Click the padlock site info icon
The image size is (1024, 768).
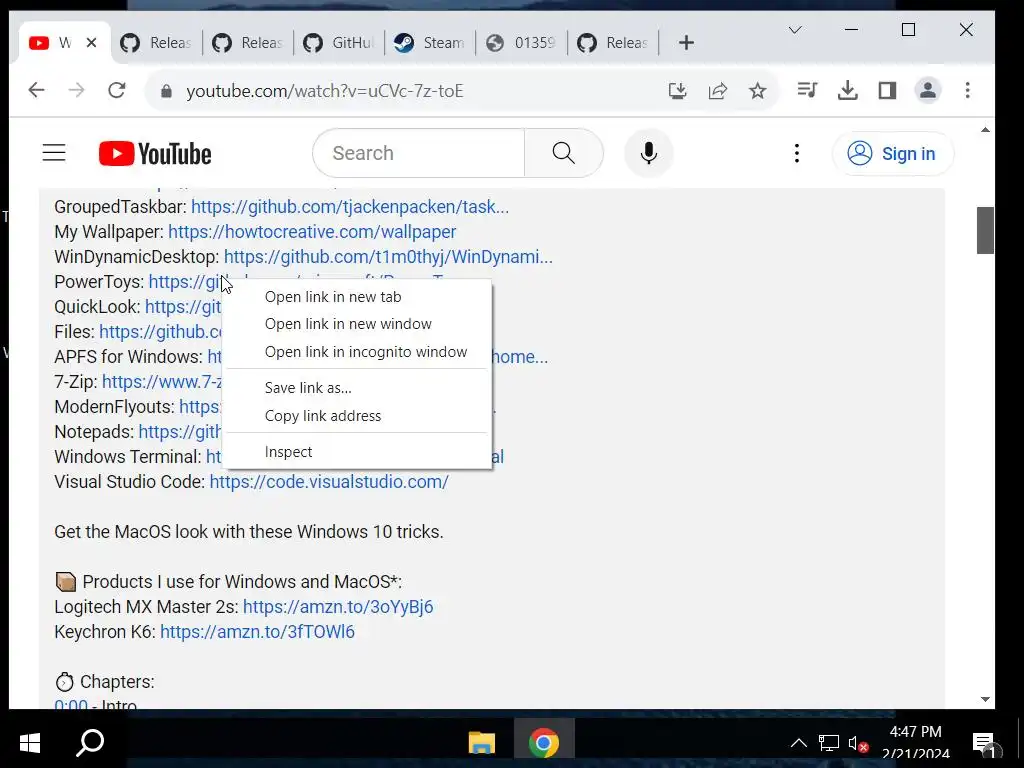coord(166,91)
